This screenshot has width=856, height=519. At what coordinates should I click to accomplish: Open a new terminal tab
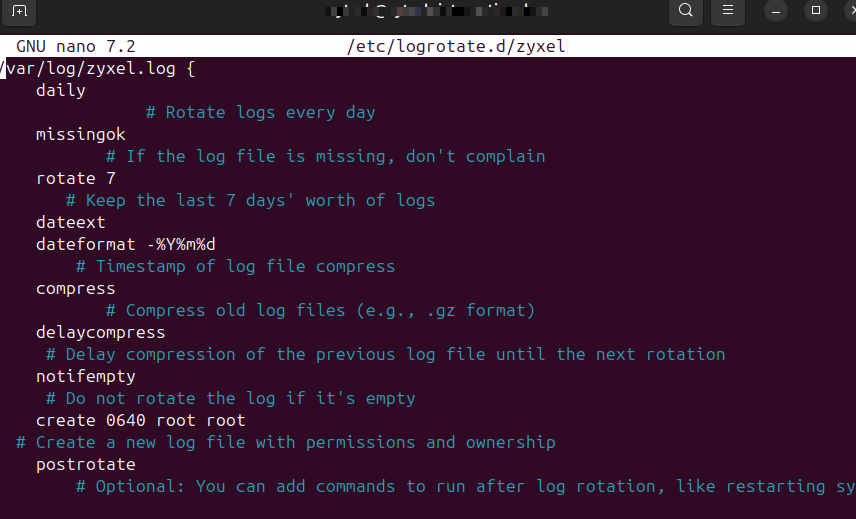(x=19, y=11)
